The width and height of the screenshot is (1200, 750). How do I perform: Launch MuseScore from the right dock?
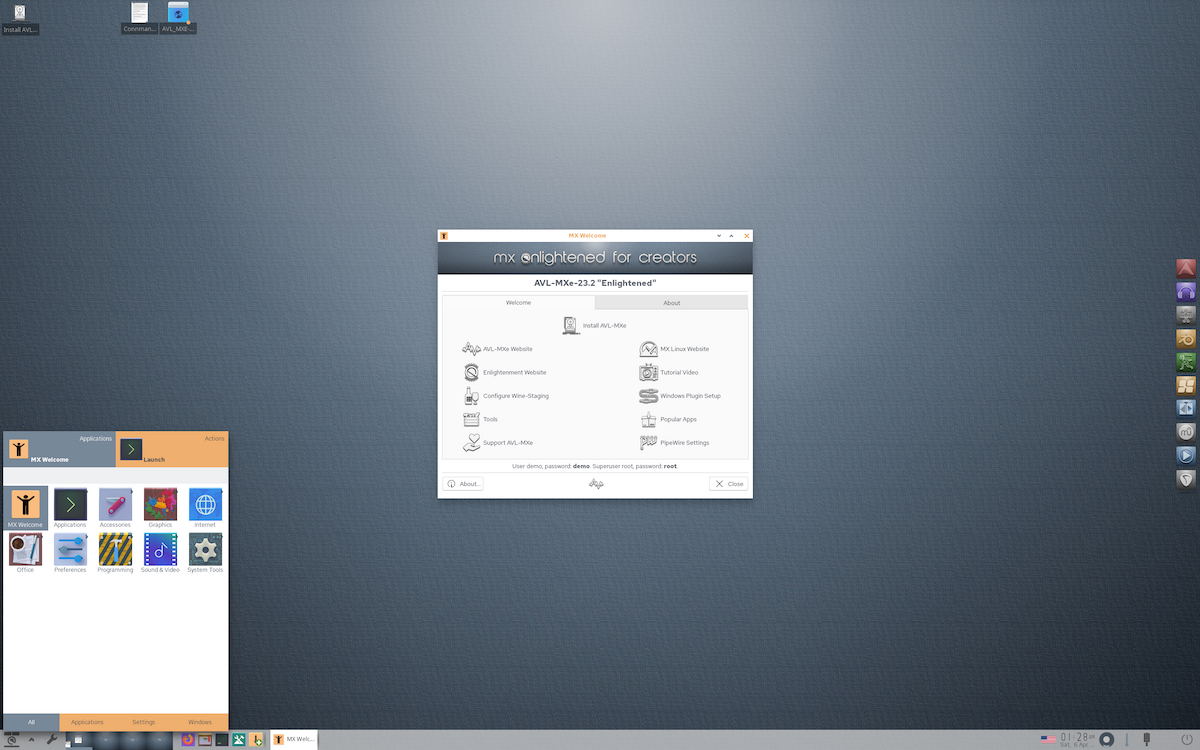(x=1186, y=432)
